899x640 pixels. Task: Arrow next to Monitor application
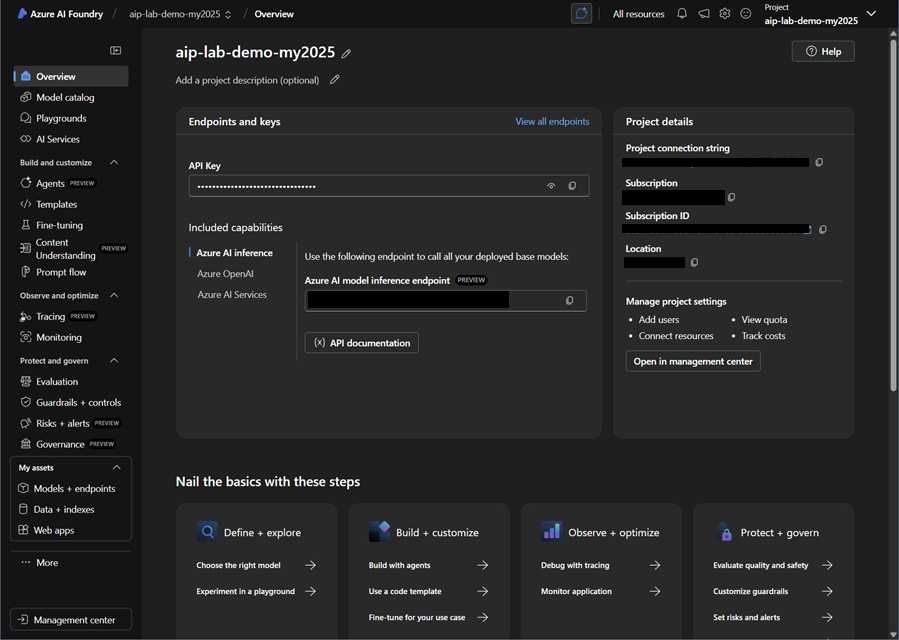pos(655,591)
